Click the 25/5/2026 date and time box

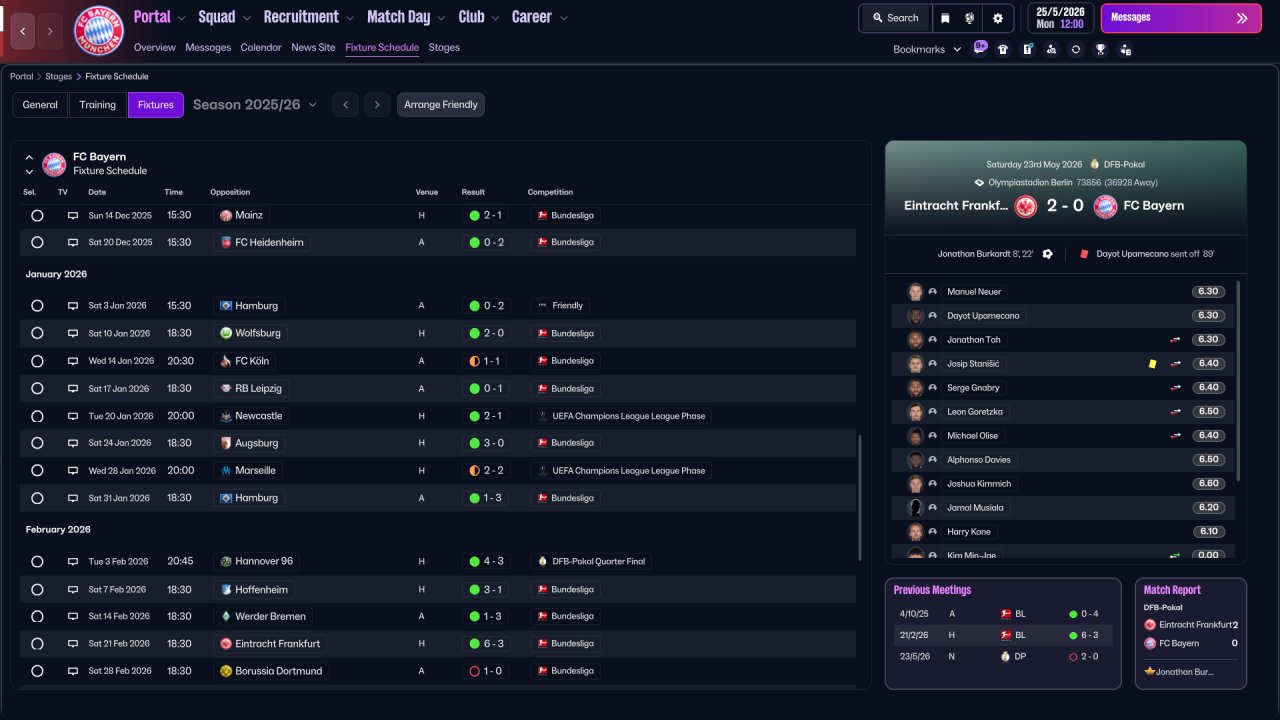point(1061,18)
